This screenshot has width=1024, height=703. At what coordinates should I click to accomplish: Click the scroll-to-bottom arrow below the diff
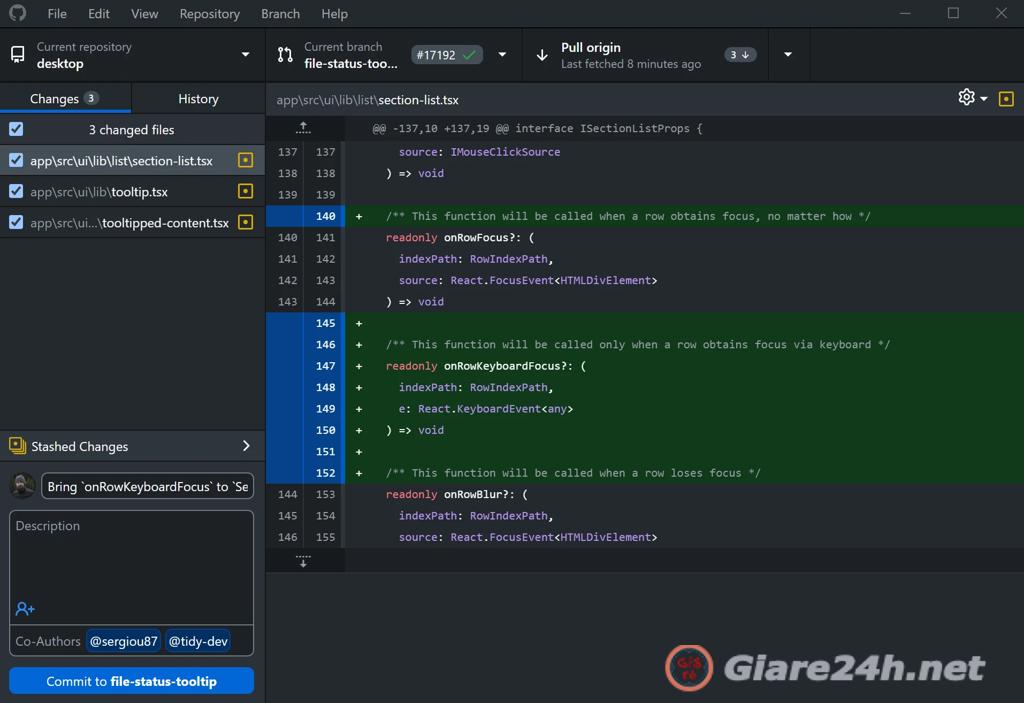coord(303,561)
